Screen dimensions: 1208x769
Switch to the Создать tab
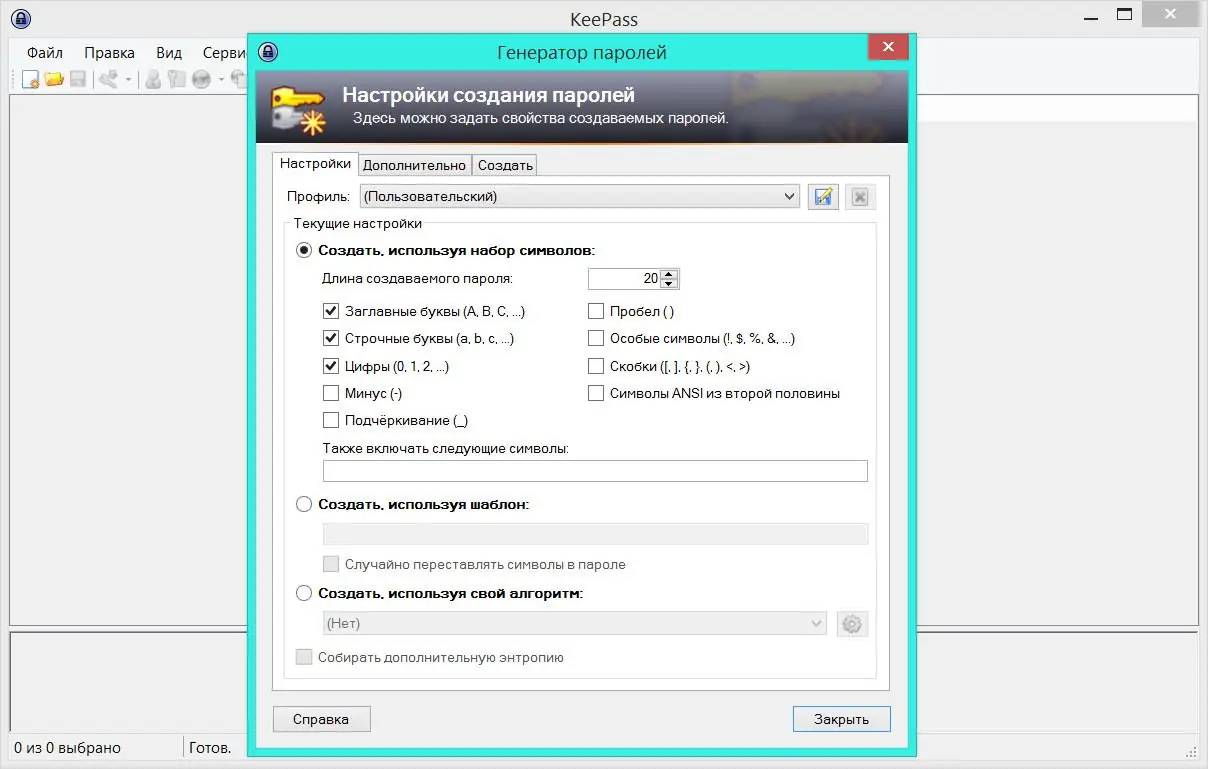coord(505,165)
